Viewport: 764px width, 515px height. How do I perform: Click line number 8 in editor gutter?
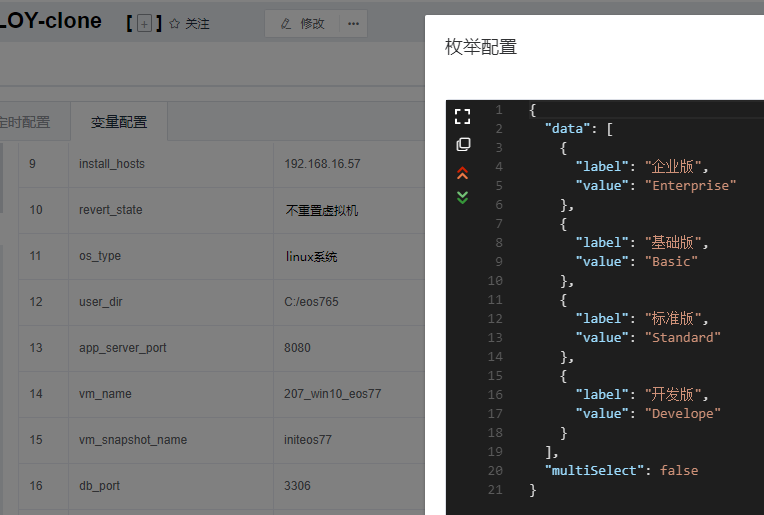(x=498, y=242)
